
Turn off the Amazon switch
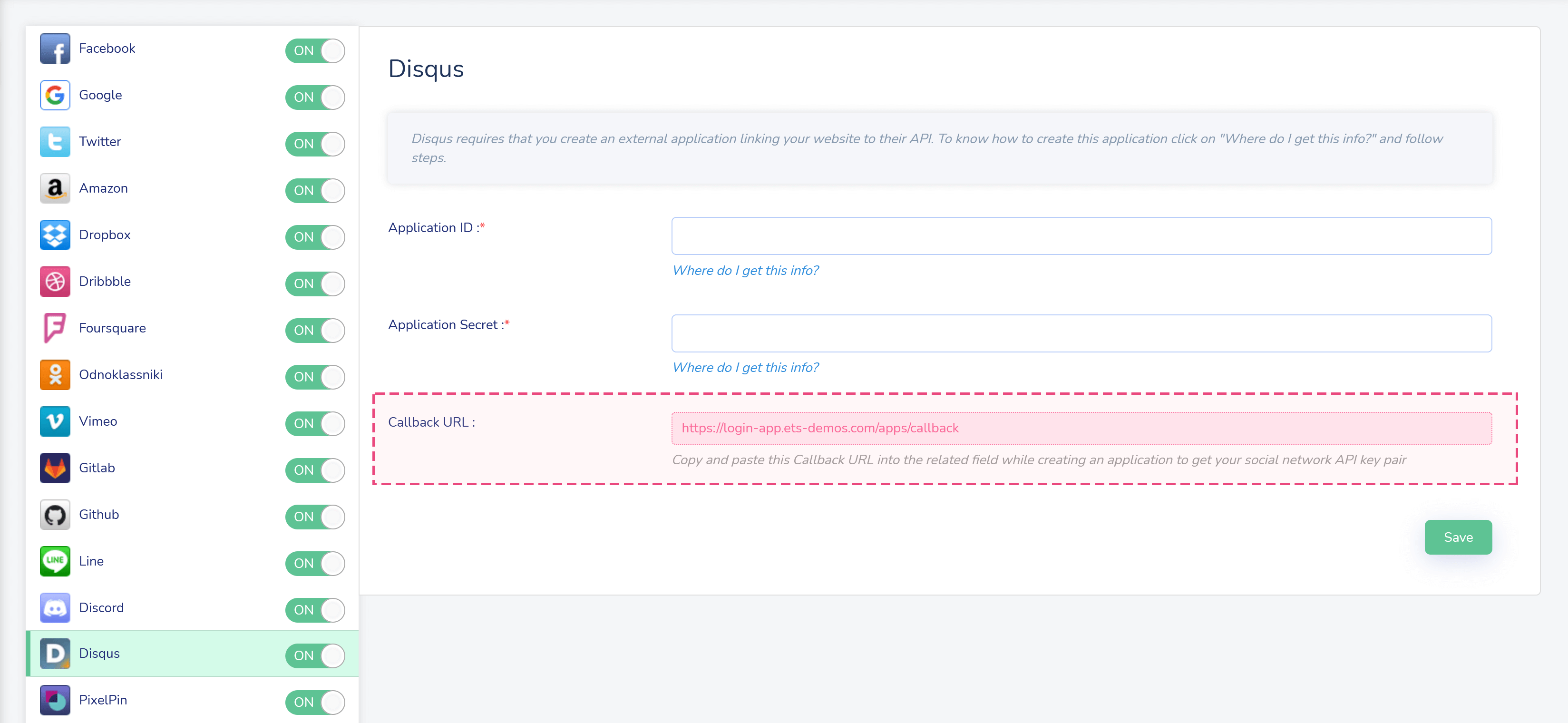tap(315, 190)
